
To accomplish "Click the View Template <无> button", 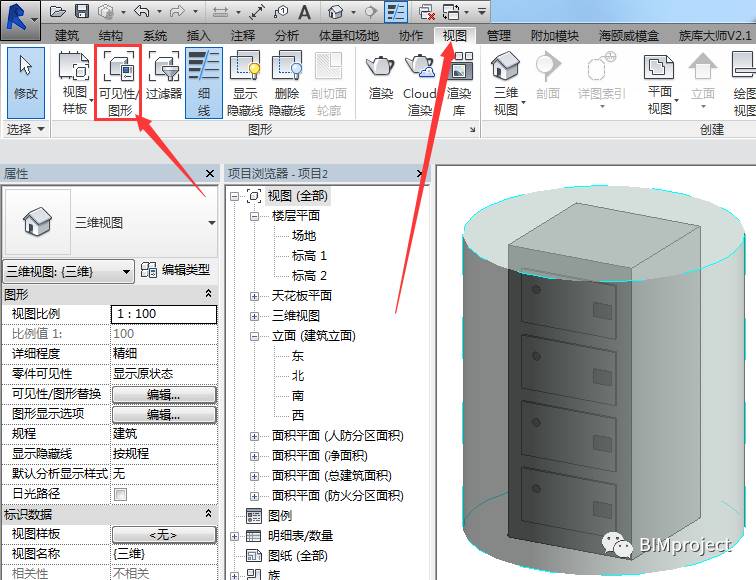I will (x=164, y=534).
